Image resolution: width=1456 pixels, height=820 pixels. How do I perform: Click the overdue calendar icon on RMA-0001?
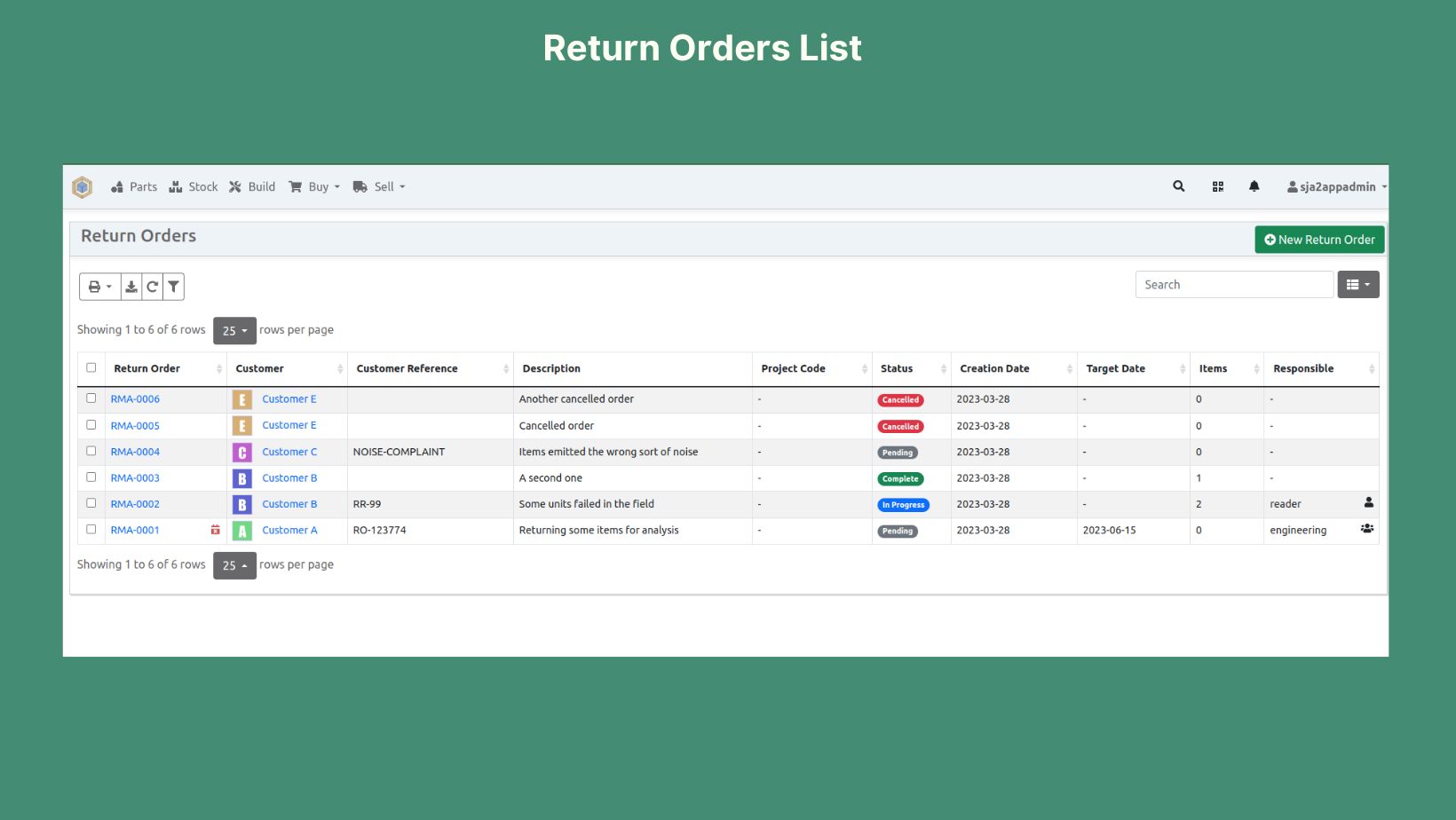coord(215,530)
